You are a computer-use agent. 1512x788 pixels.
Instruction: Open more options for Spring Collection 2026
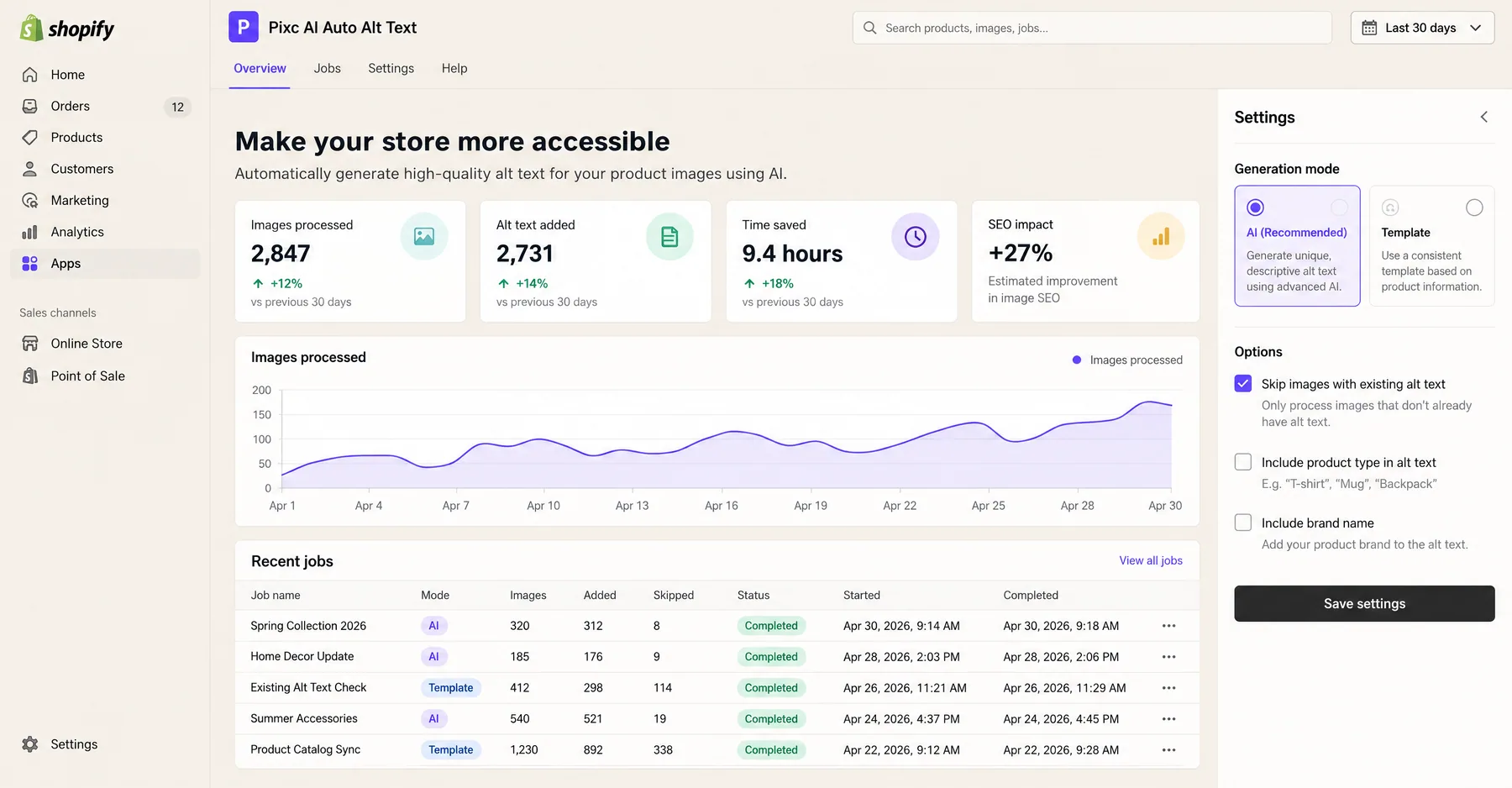1168,626
